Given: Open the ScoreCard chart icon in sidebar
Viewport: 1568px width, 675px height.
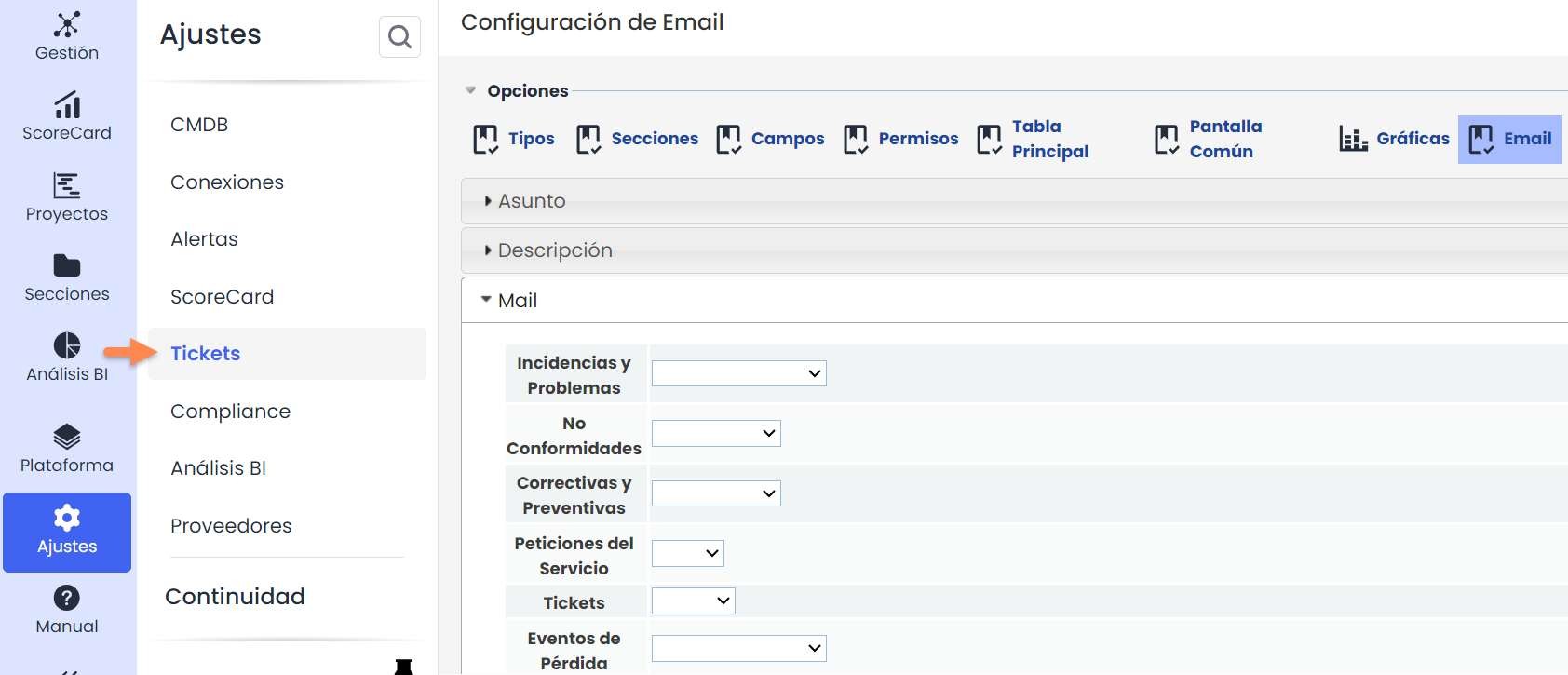Looking at the screenshot, I should (x=67, y=104).
